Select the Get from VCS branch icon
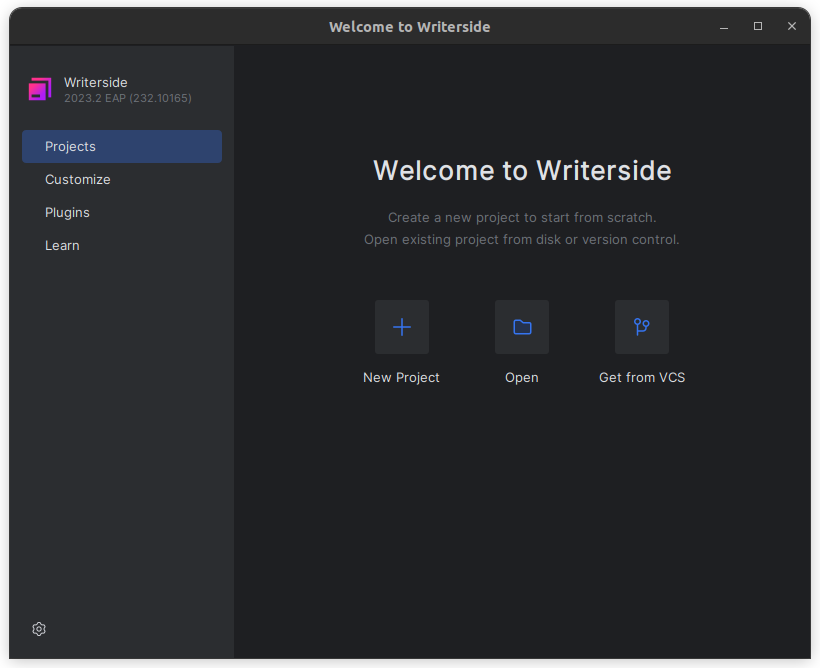 tap(641, 327)
